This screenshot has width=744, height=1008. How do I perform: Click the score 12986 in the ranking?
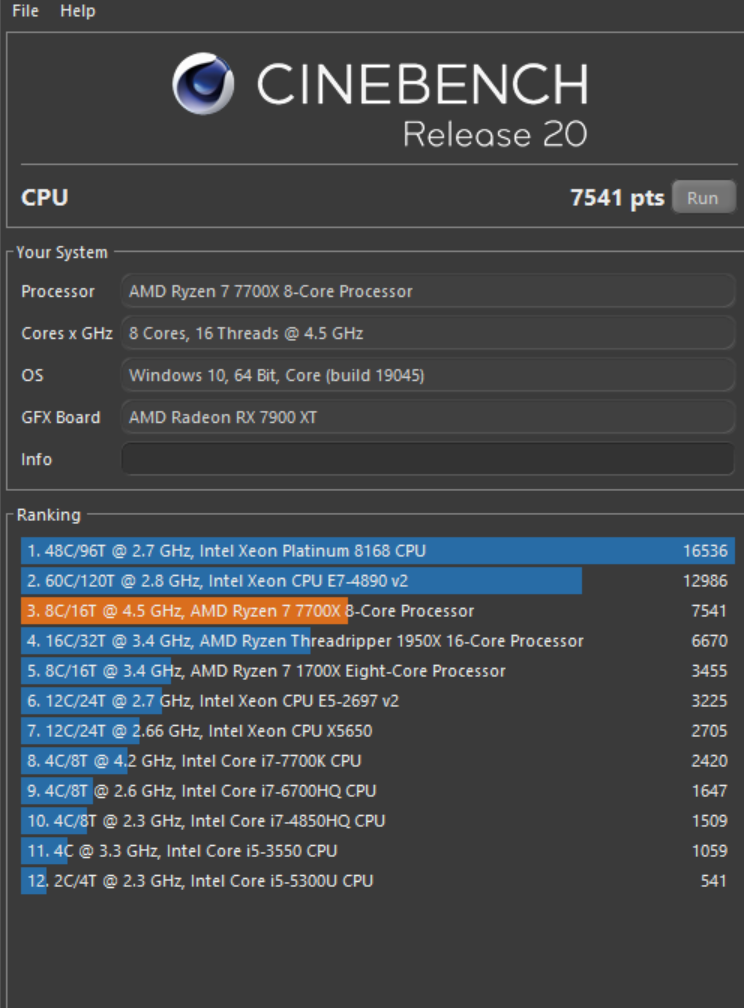705,581
